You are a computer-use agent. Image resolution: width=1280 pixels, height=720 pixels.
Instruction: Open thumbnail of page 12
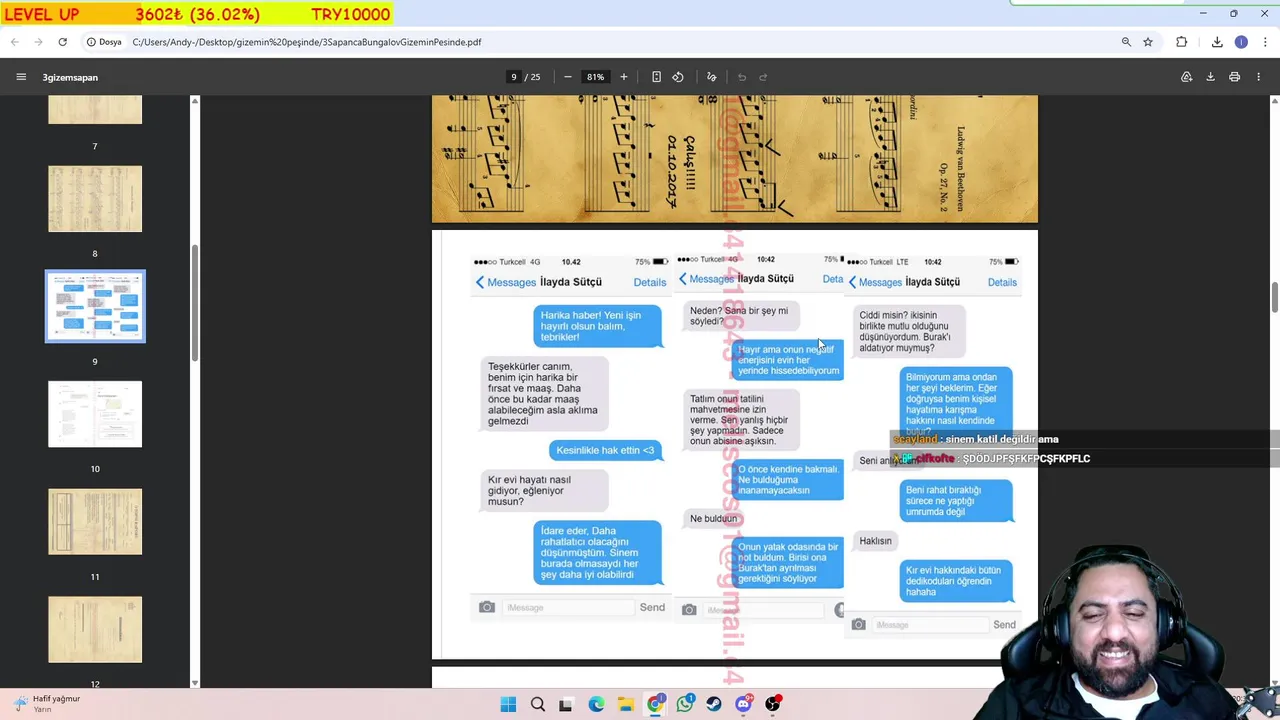coord(95,629)
